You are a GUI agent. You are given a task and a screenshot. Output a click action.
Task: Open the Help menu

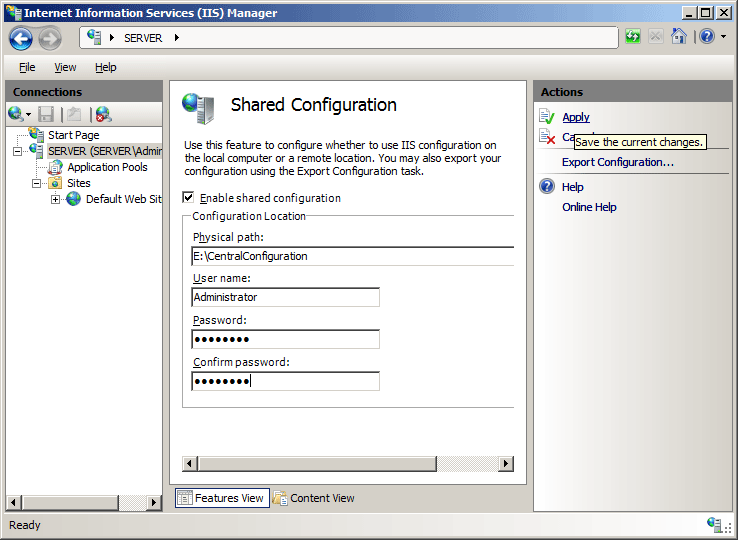(x=105, y=67)
